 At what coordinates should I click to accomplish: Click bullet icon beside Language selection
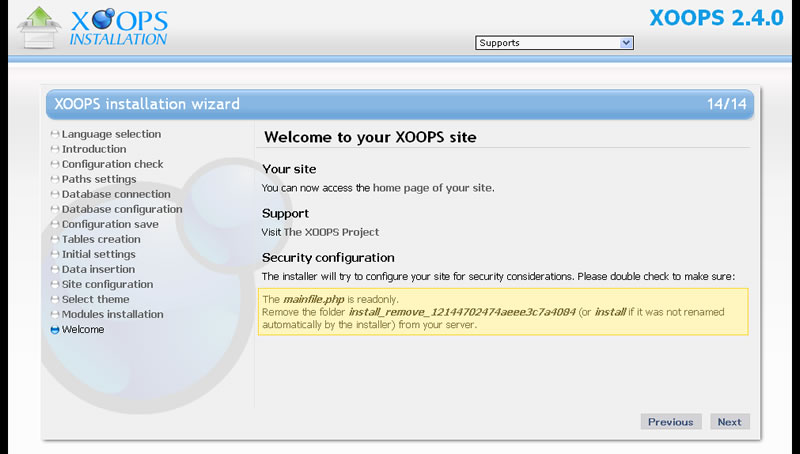[x=55, y=134]
